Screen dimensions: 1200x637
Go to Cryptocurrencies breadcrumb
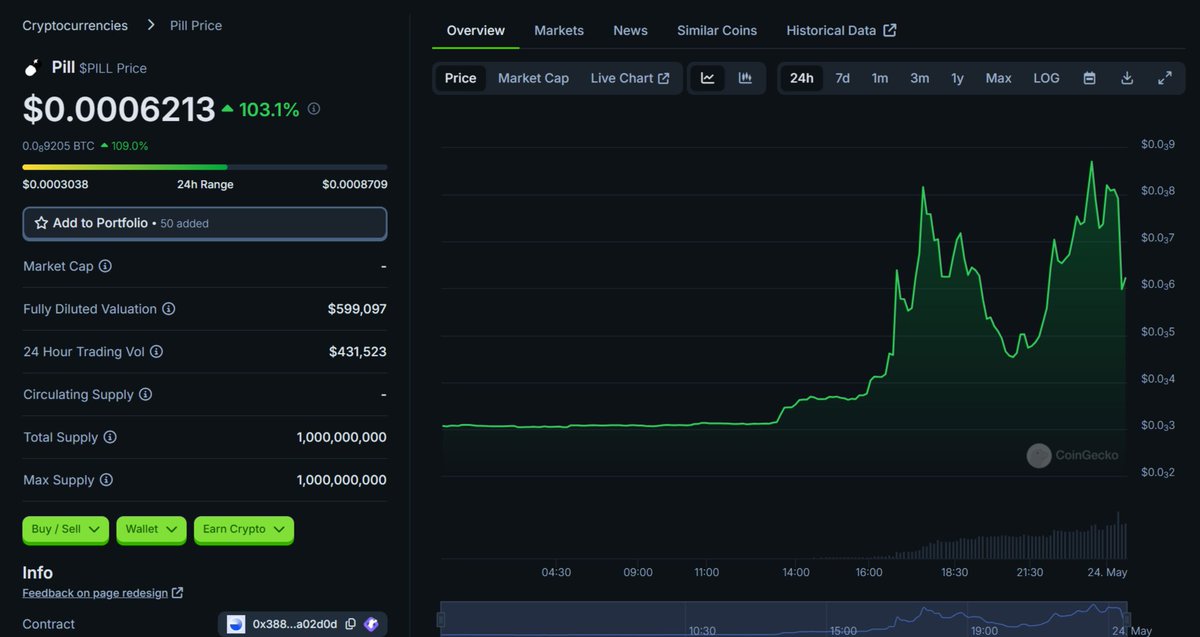tap(75, 25)
